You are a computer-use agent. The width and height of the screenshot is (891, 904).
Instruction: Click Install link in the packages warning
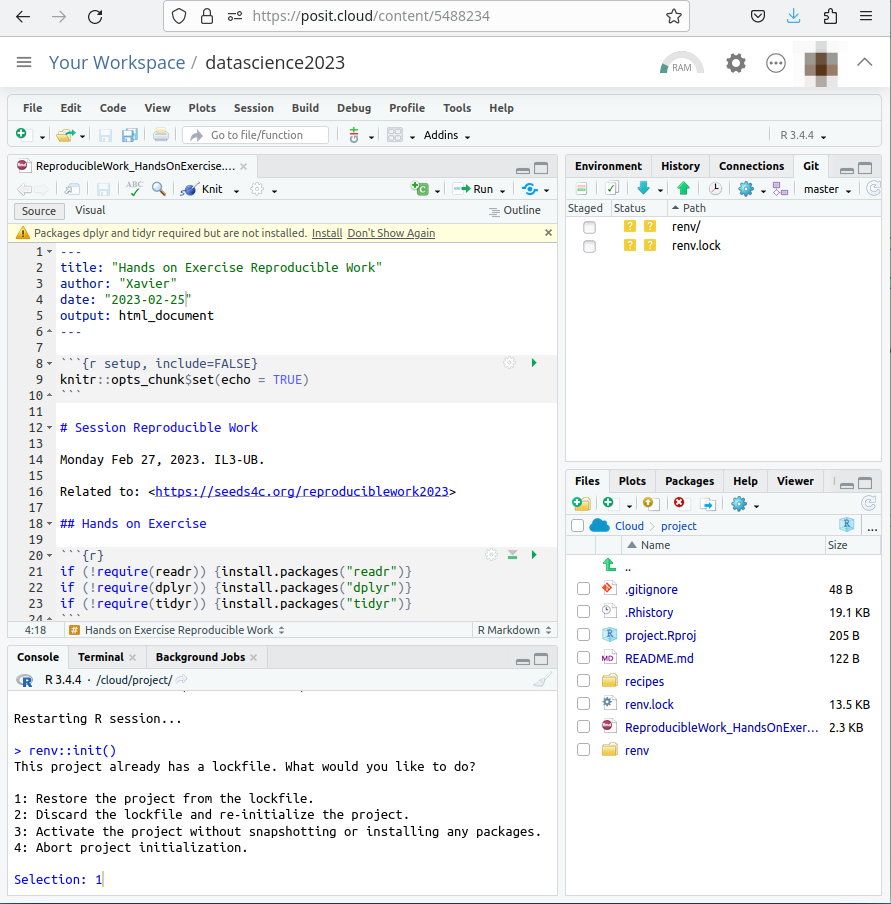[x=327, y=233]
